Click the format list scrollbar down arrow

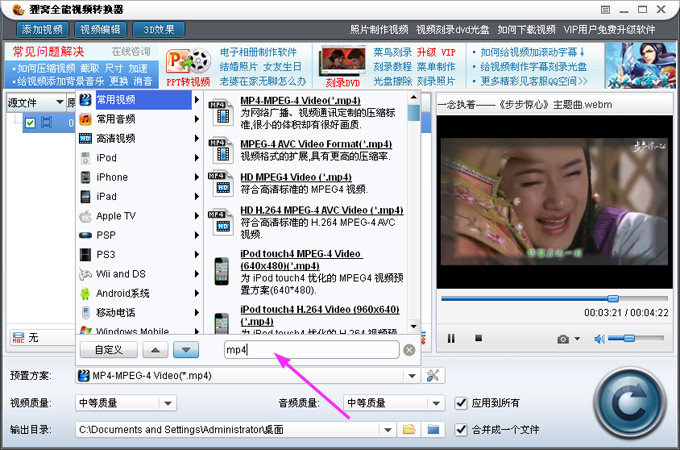[414, 326]
